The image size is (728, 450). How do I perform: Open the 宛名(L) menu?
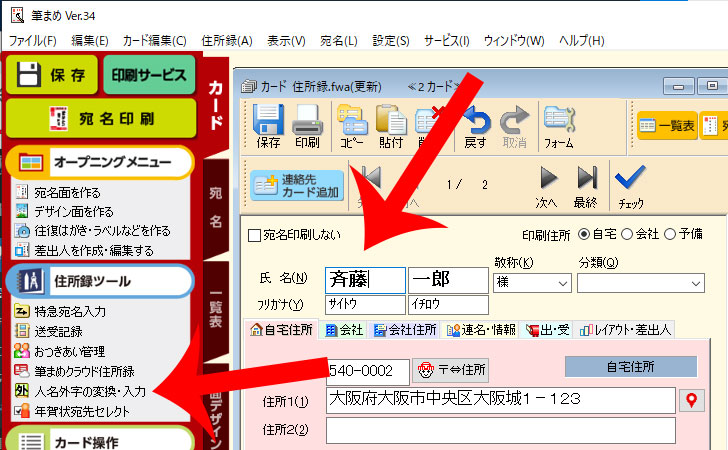[338, 41]
